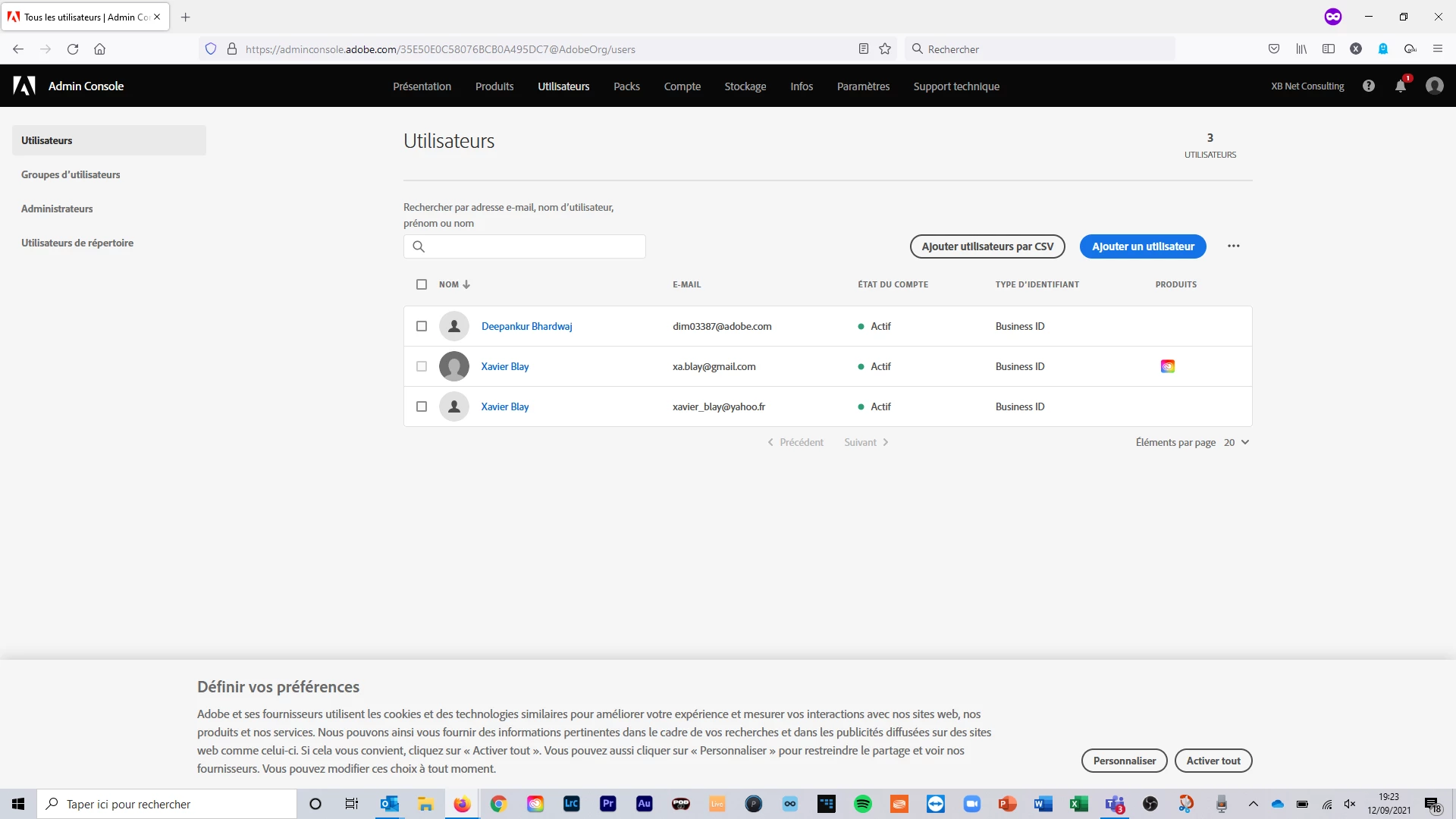Click the Suivant next page chevron

coord(885,442)
